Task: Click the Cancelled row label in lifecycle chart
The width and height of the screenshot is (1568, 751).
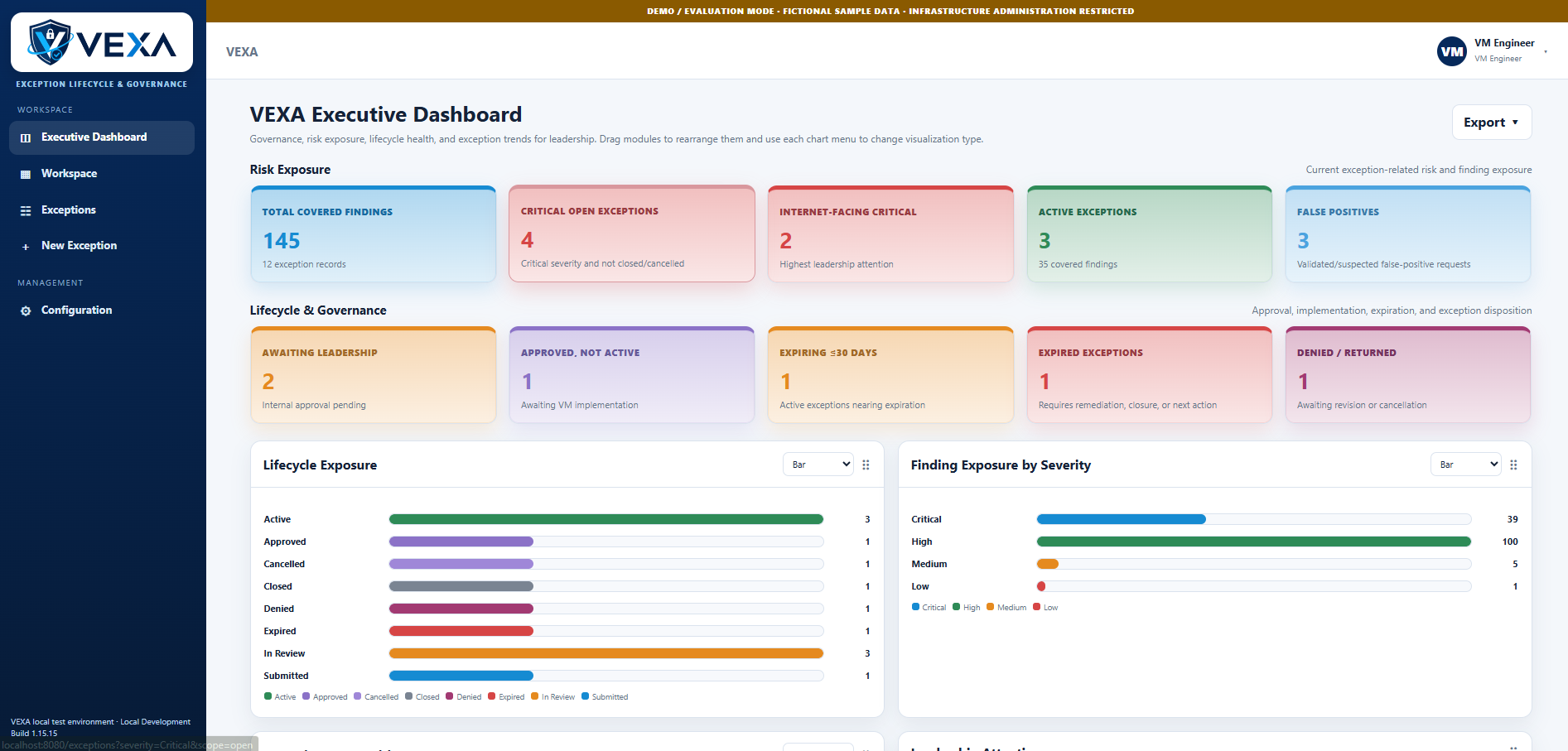Action: 284,564
